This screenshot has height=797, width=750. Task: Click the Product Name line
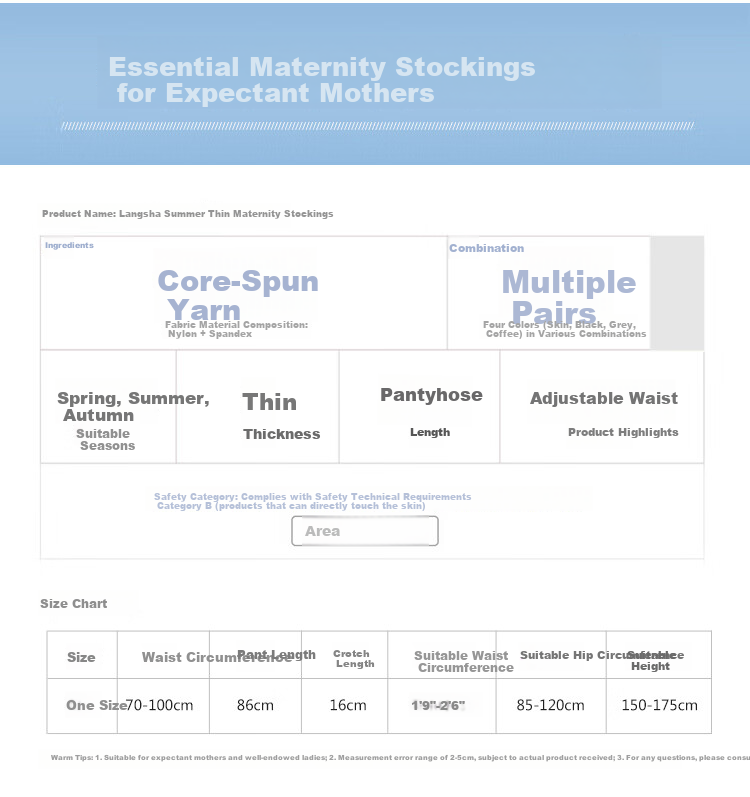pyautogui.click(x=188, y=213)
